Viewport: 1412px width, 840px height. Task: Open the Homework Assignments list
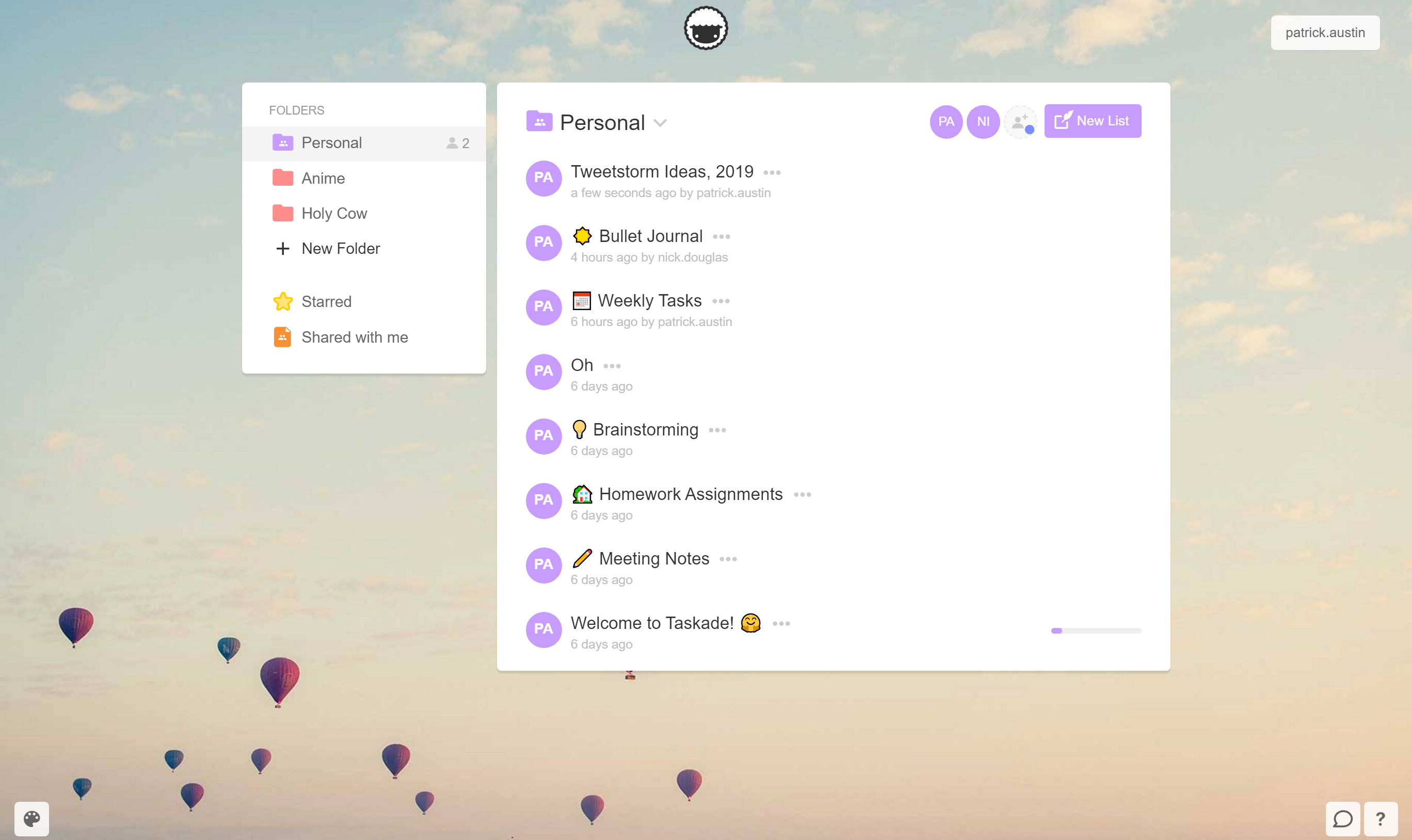(691, 494)
